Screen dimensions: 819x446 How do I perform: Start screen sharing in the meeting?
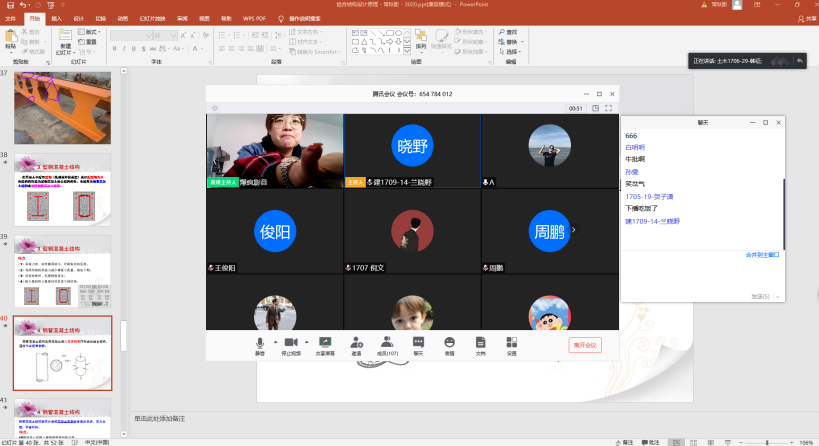(x=325, y=346)
